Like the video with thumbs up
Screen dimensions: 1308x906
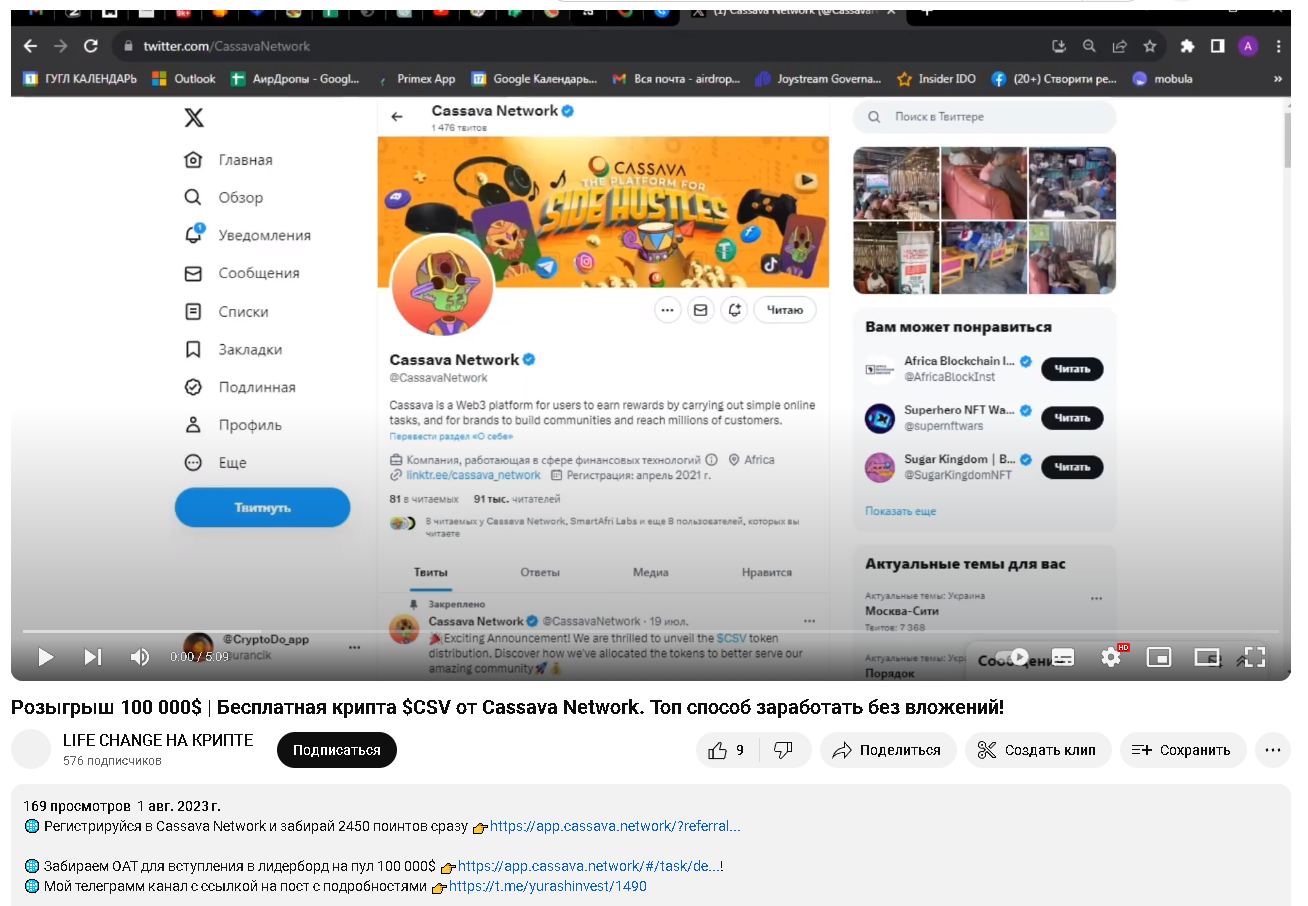coord(727,750)
